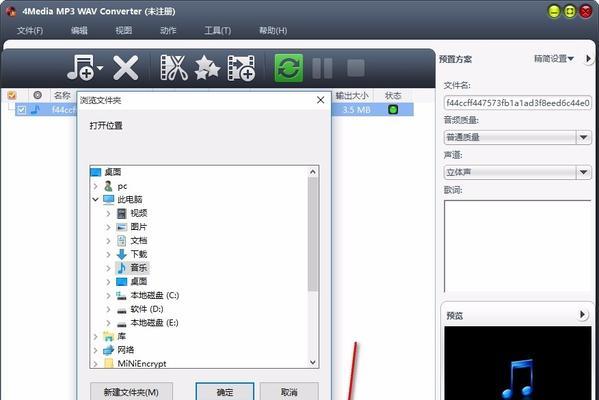Click arrow next to 精简设置

tap(588, 59)
